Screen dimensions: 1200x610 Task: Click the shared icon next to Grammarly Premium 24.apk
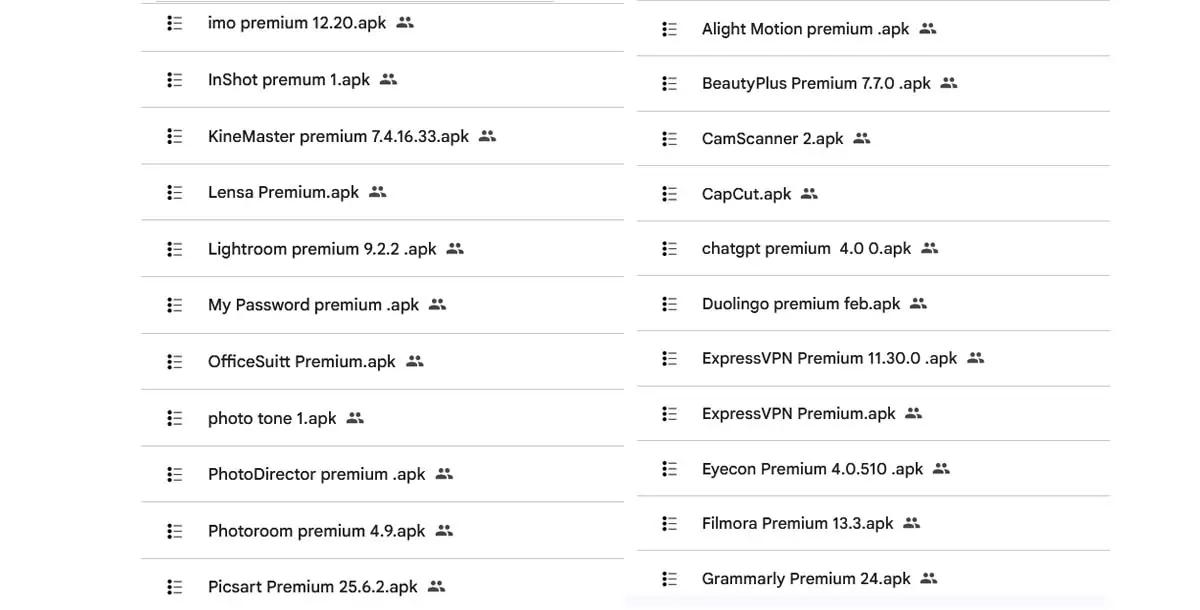point(929,578)
